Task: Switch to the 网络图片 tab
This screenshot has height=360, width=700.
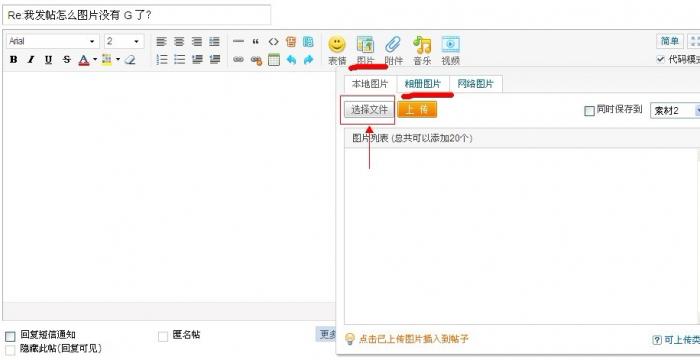Action: click(x=475, y=84)
